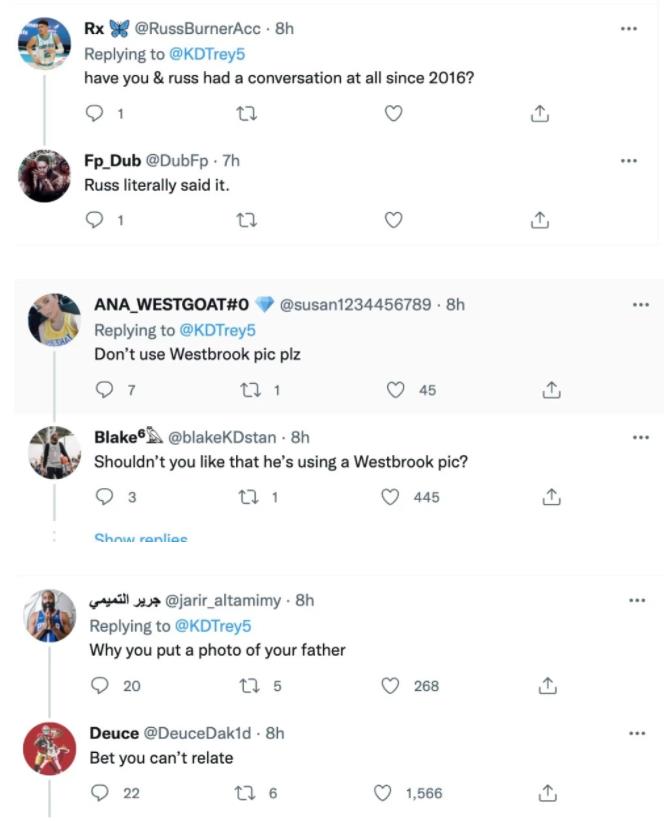Reply to jarir_altamimy's father photo tweet
This screenshot has width=664, height=821.
coord(100,686)
